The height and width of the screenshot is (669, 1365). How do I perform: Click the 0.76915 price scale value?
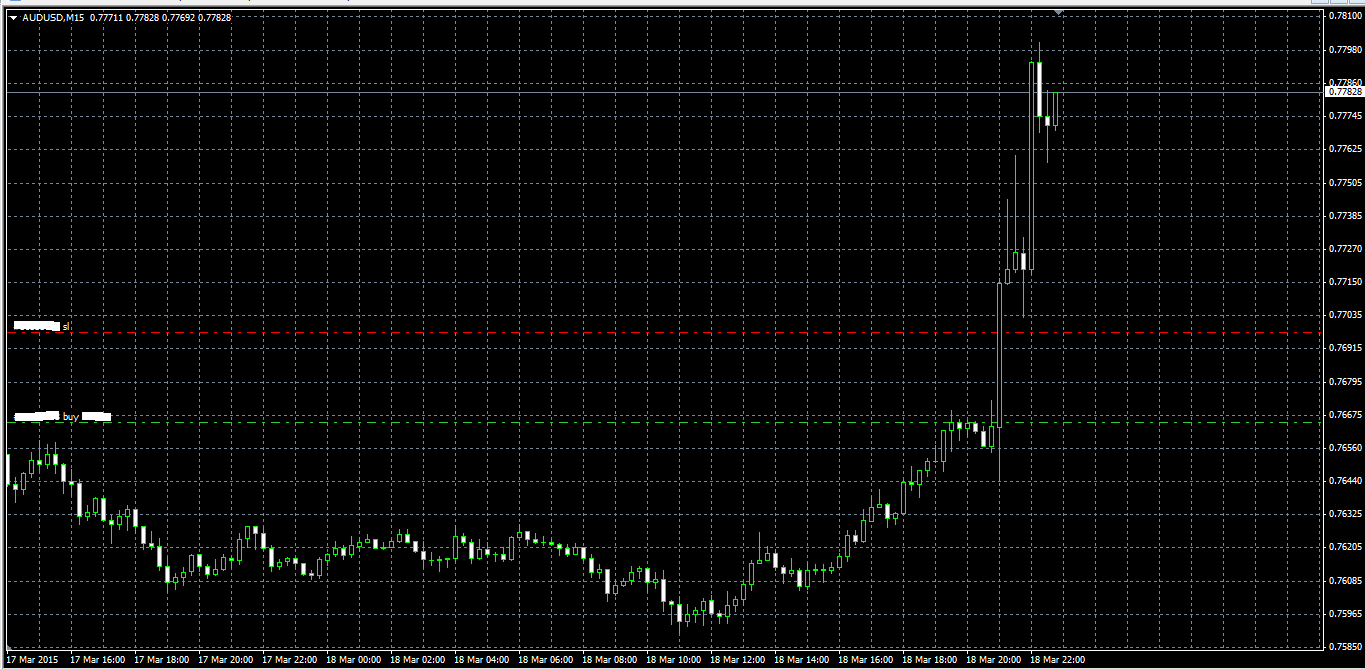(1346, 348)
